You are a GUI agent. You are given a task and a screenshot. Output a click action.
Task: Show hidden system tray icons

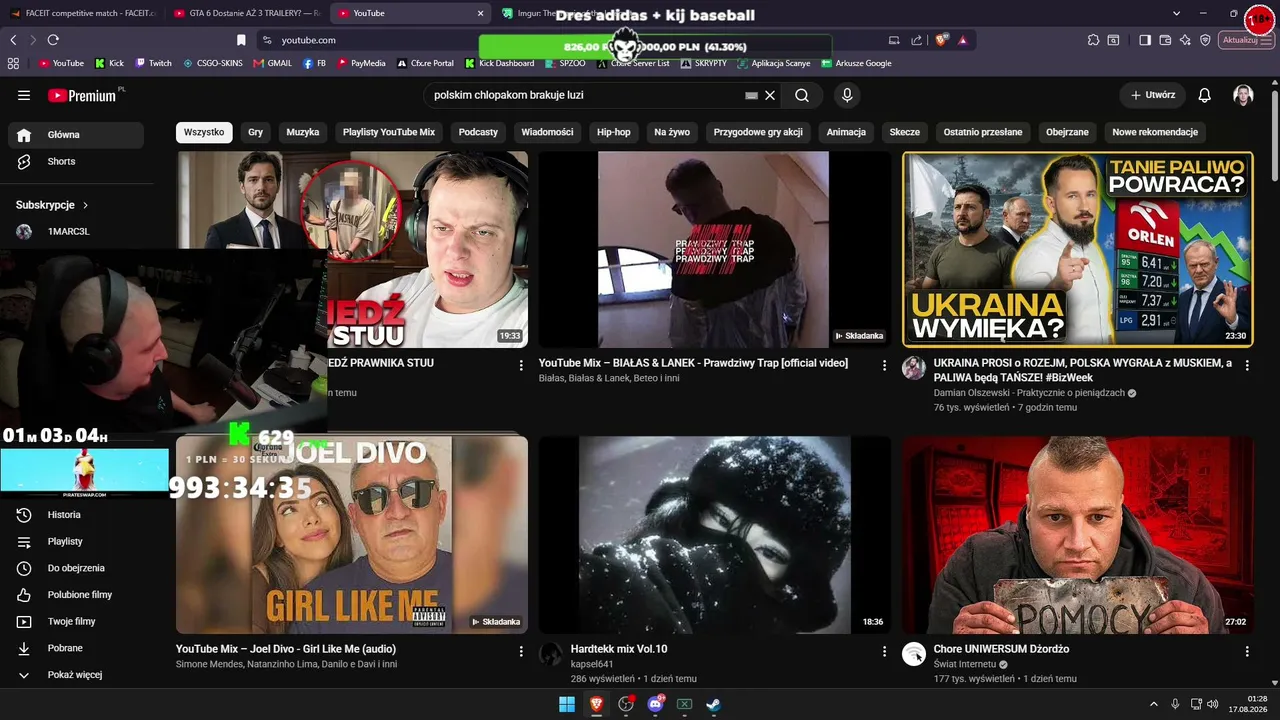[x=1153, y=704]
